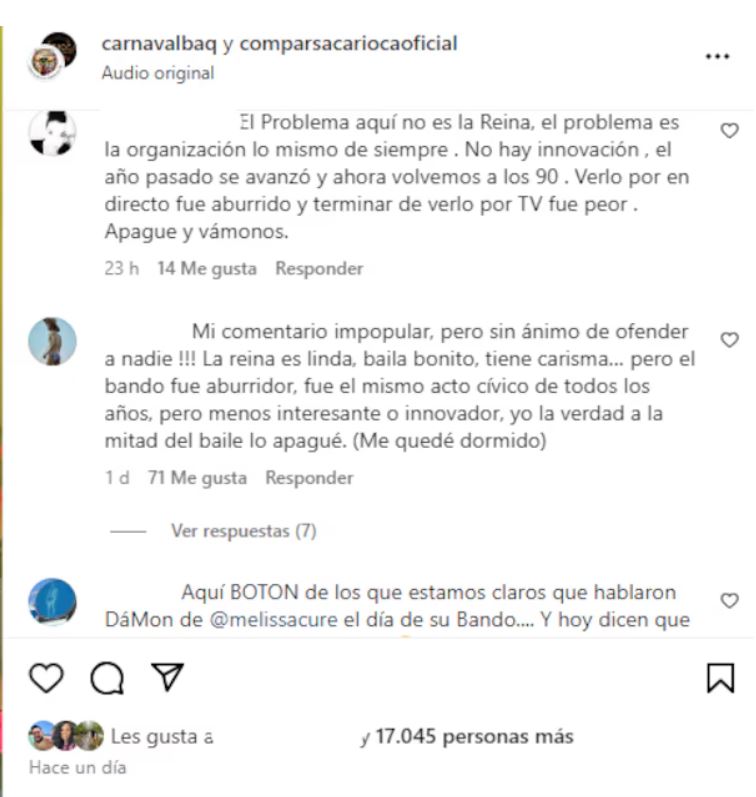756x797 pixels.
Task: Open the three-dot more options menu
Action: click(717, 56)
